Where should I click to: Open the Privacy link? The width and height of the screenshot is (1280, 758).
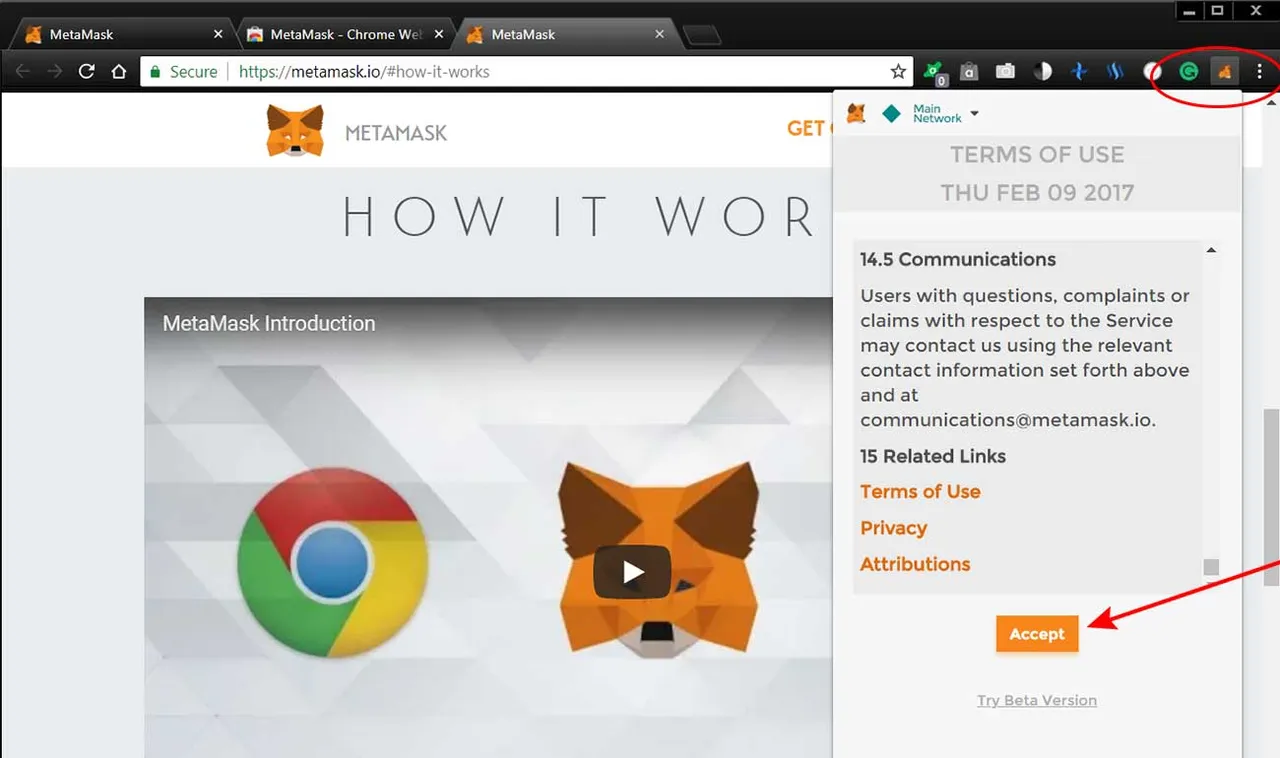(x=893, y=528)
